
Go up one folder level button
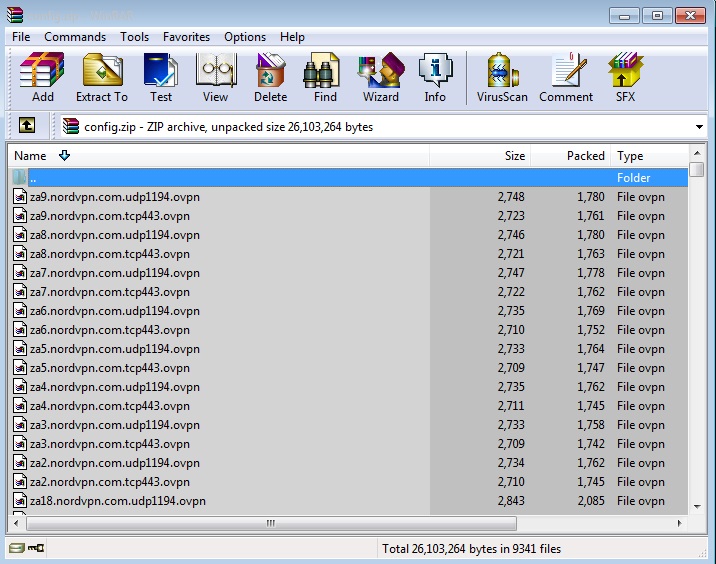[x=27, y=125]
